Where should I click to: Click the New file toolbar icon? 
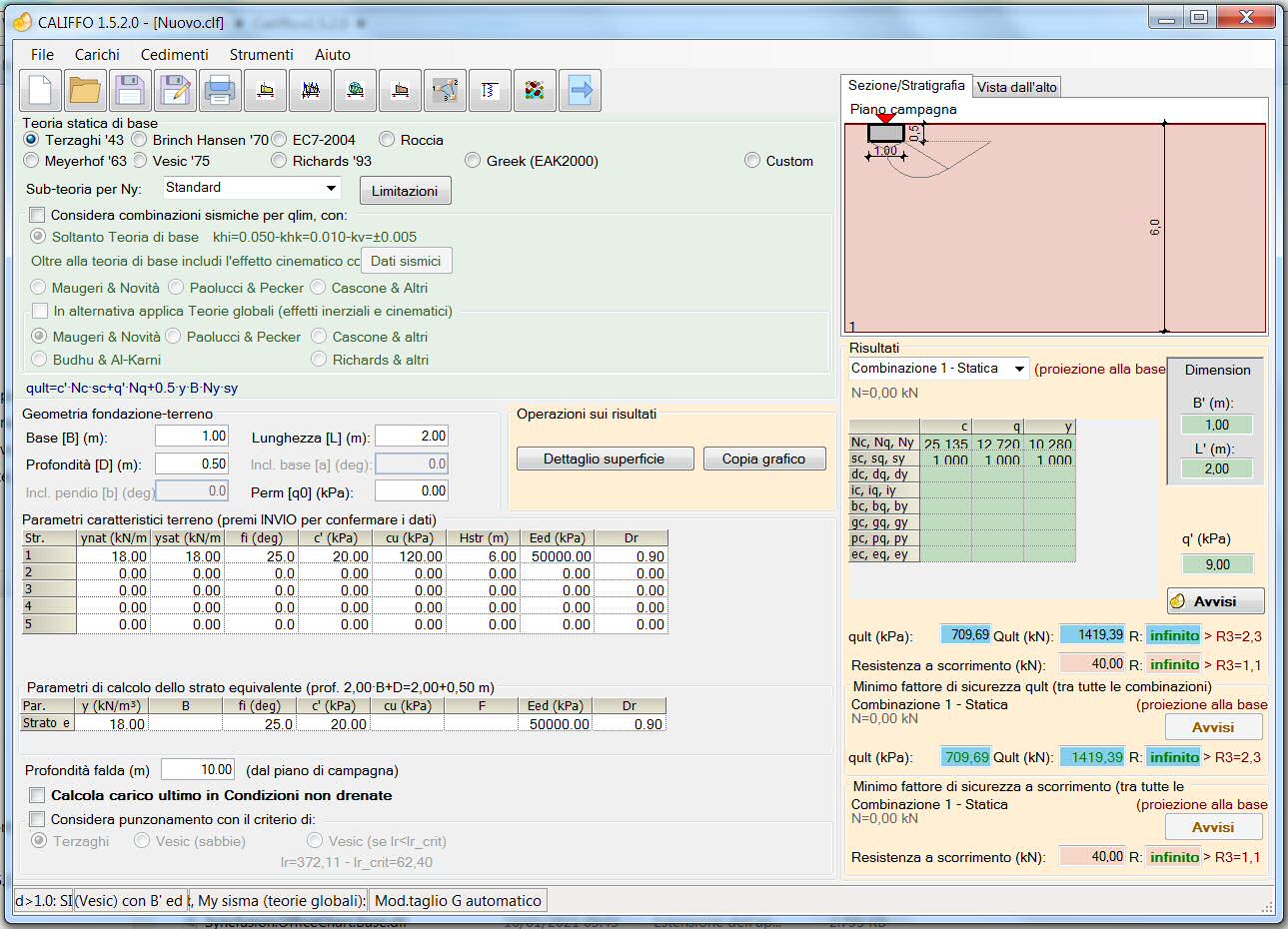coord(41,90)
